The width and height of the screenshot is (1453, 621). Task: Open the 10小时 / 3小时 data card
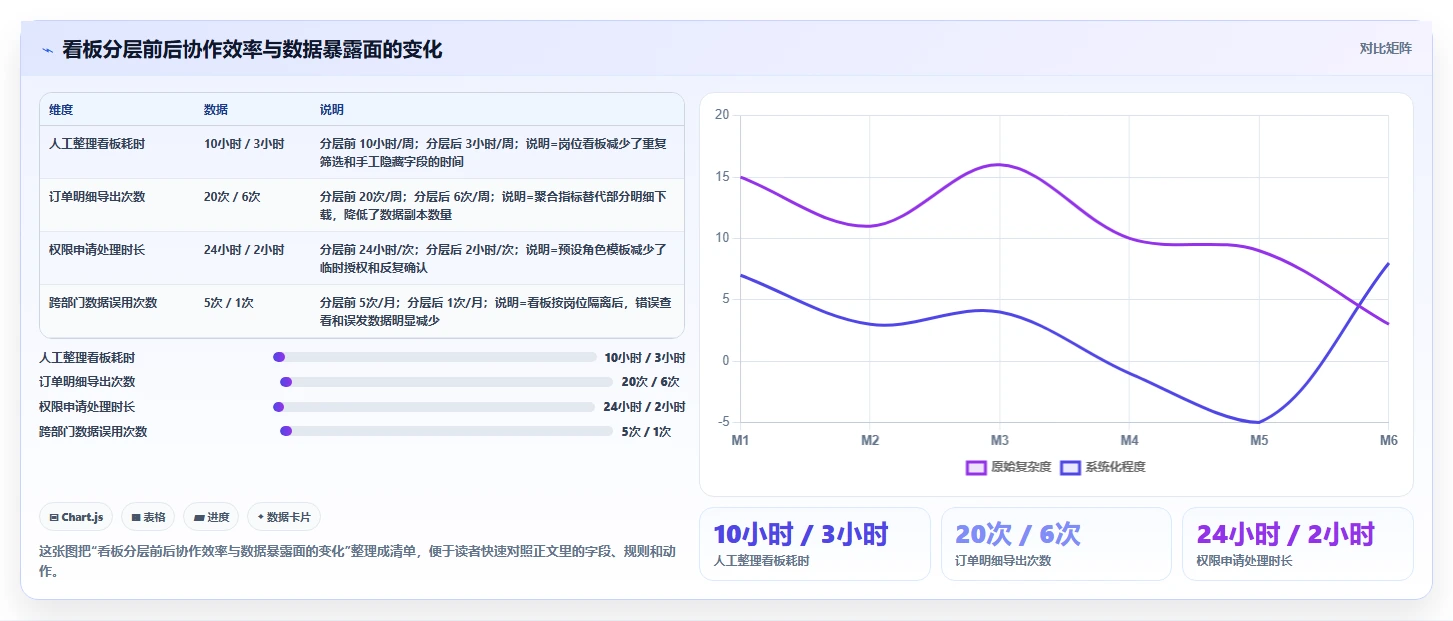coord(815,544)
